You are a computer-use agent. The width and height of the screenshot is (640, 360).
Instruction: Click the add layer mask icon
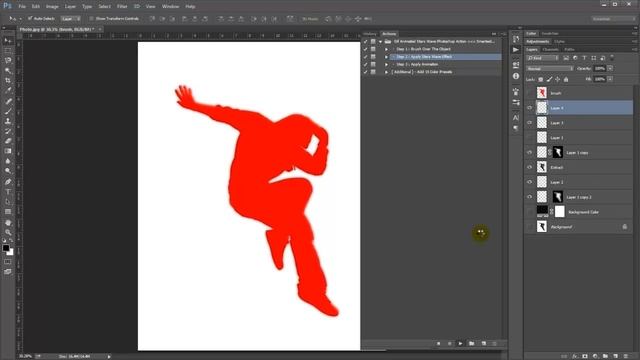coord(585,356)
